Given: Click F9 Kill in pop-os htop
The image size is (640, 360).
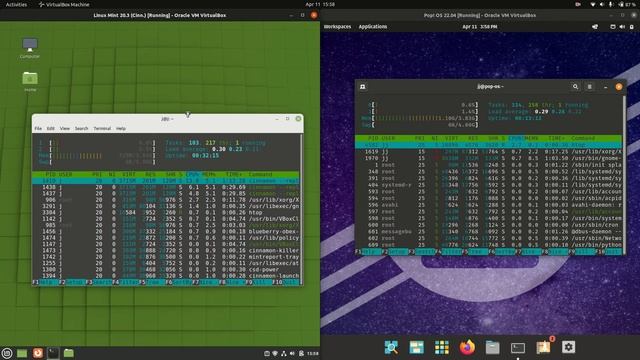Looking at the screenshot, I should (x=581, y=252).
